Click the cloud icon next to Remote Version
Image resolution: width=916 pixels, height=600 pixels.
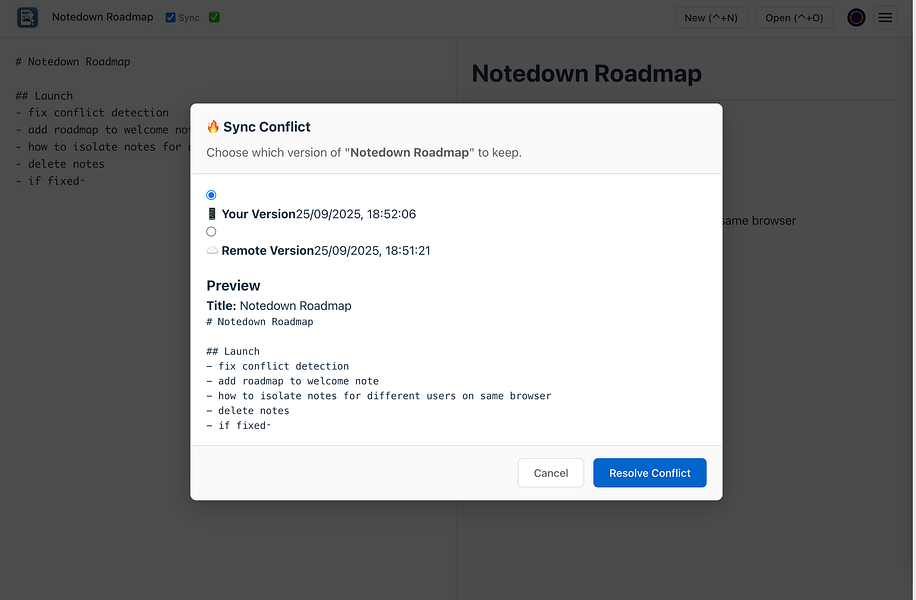[x=212, y=250]
